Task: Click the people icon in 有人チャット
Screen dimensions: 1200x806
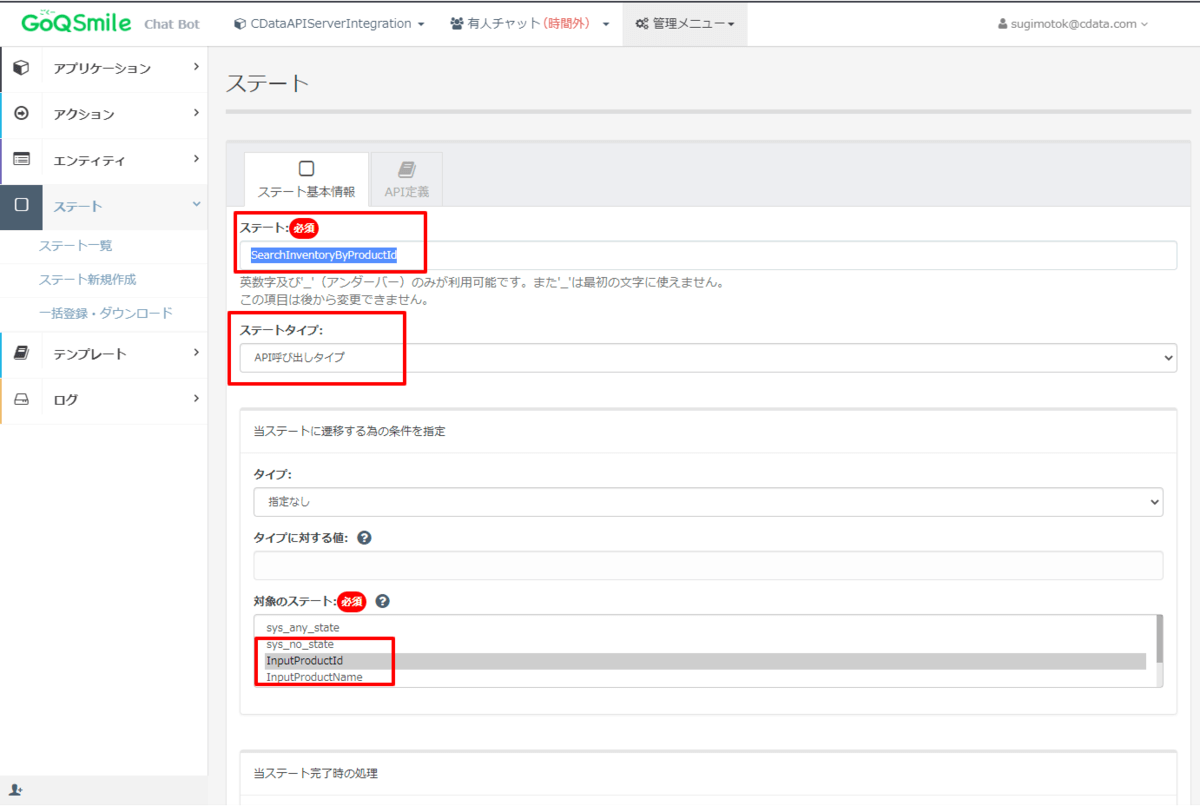Action: 457,23
